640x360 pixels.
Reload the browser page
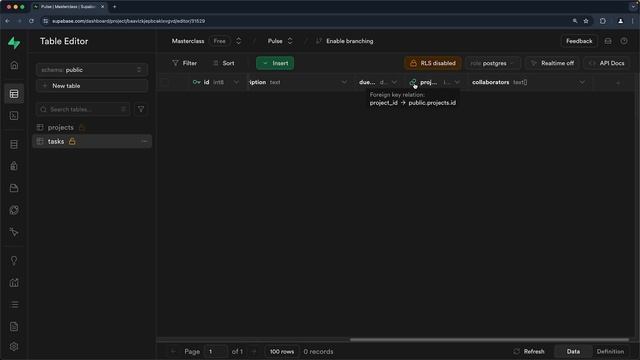(31, 21)
